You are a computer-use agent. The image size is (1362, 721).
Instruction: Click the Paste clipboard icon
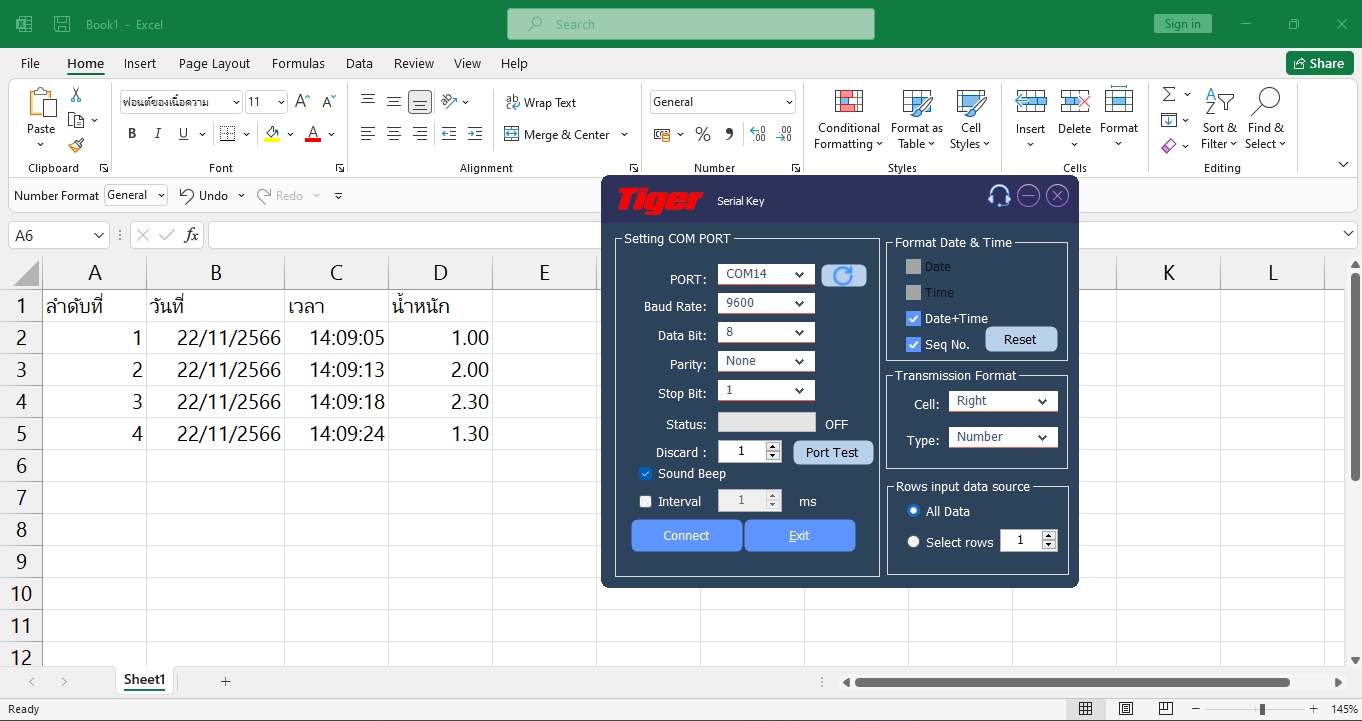click(x=41, y=103)
